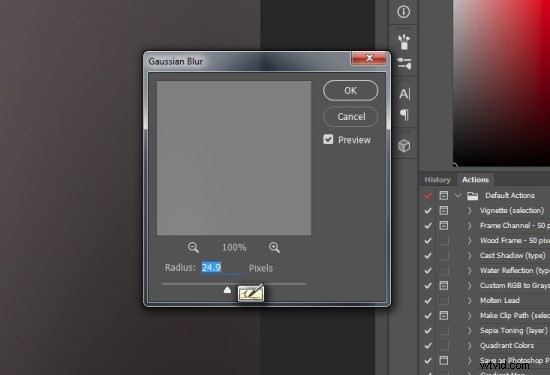Toggle dialog icon for Frame Channel action
The image size is (550, 375).
coord(444,225)
